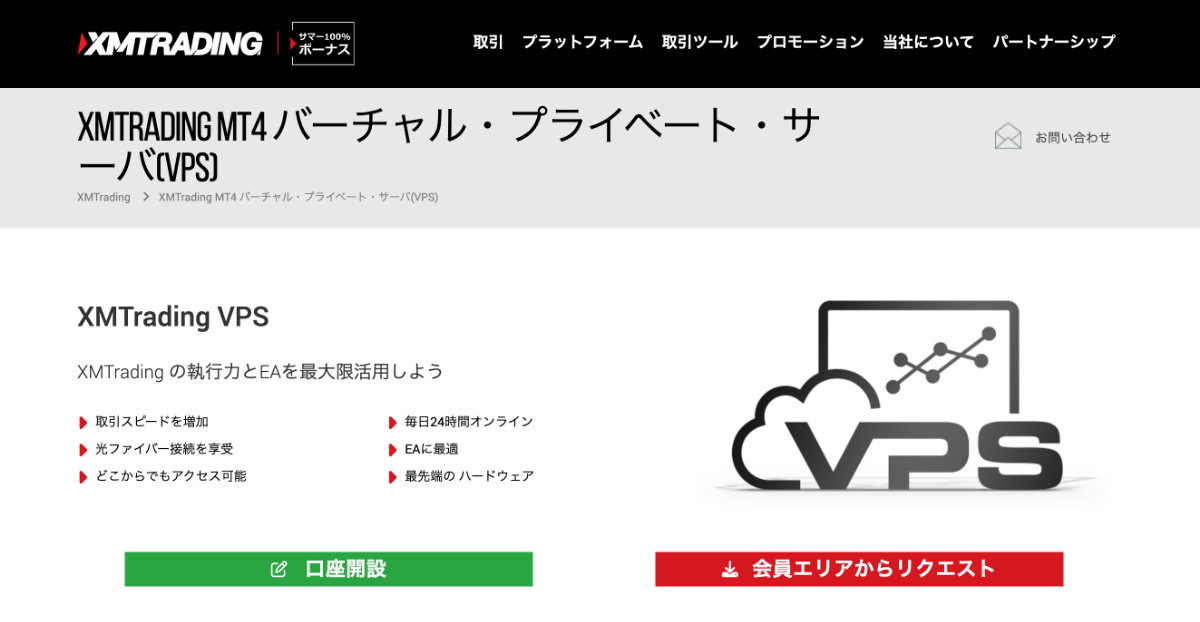Image resolution: width=1200 pixels, height=622 pixels.
Task: Click the download icon on request button
Action: tap(730, 570)
